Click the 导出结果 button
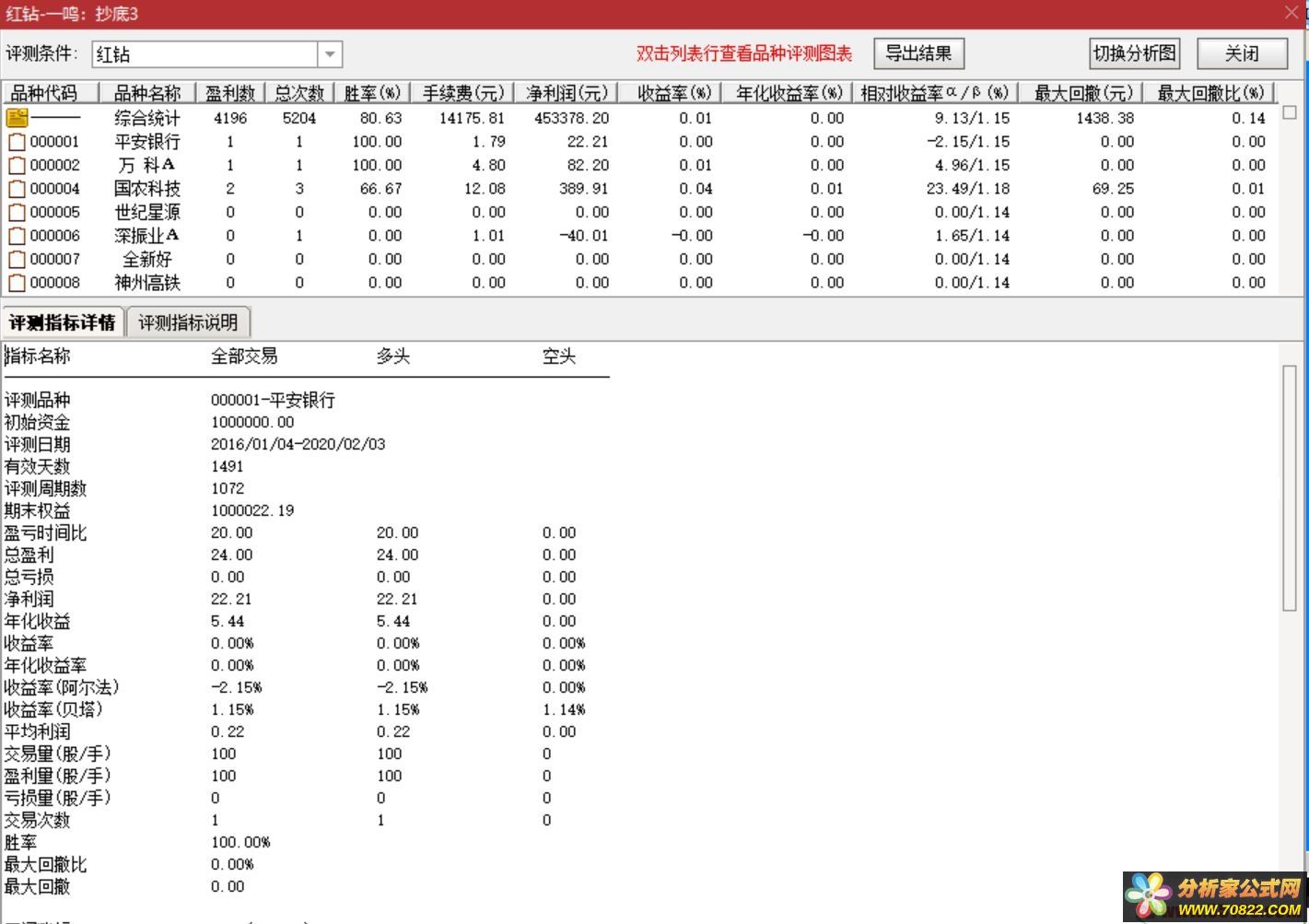This screenshot has height=924, width=1309. pos(918,53)
